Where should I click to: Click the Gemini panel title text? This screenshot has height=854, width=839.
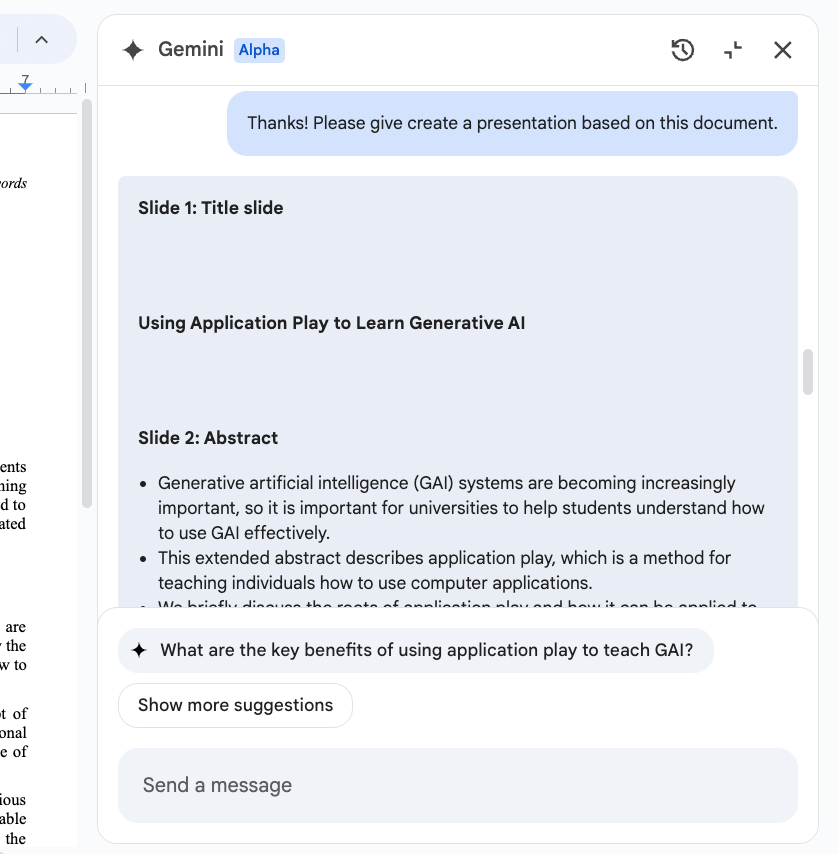click(x=191, y=50)
